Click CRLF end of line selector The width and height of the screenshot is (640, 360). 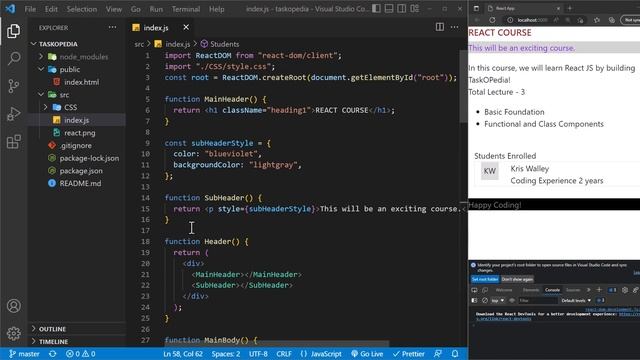284,354
